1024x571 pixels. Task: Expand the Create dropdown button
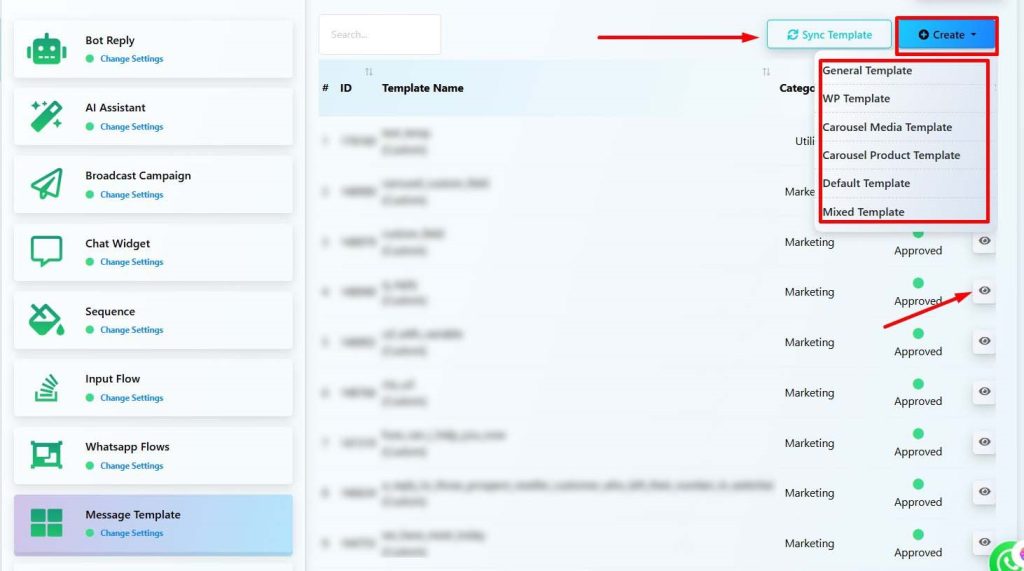point(946,35)
